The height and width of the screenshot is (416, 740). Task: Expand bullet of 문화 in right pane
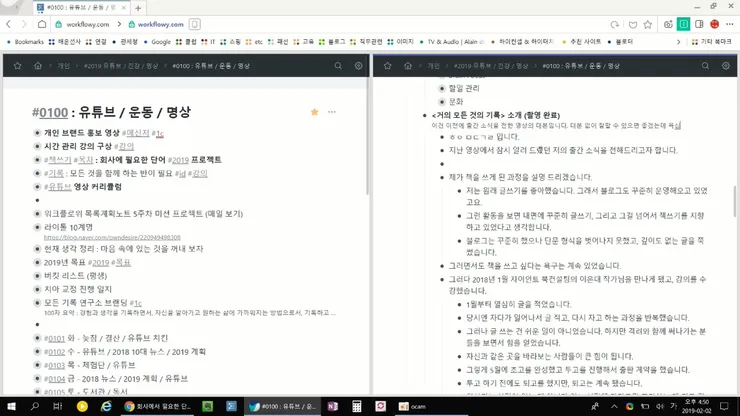tap(442, 102)
